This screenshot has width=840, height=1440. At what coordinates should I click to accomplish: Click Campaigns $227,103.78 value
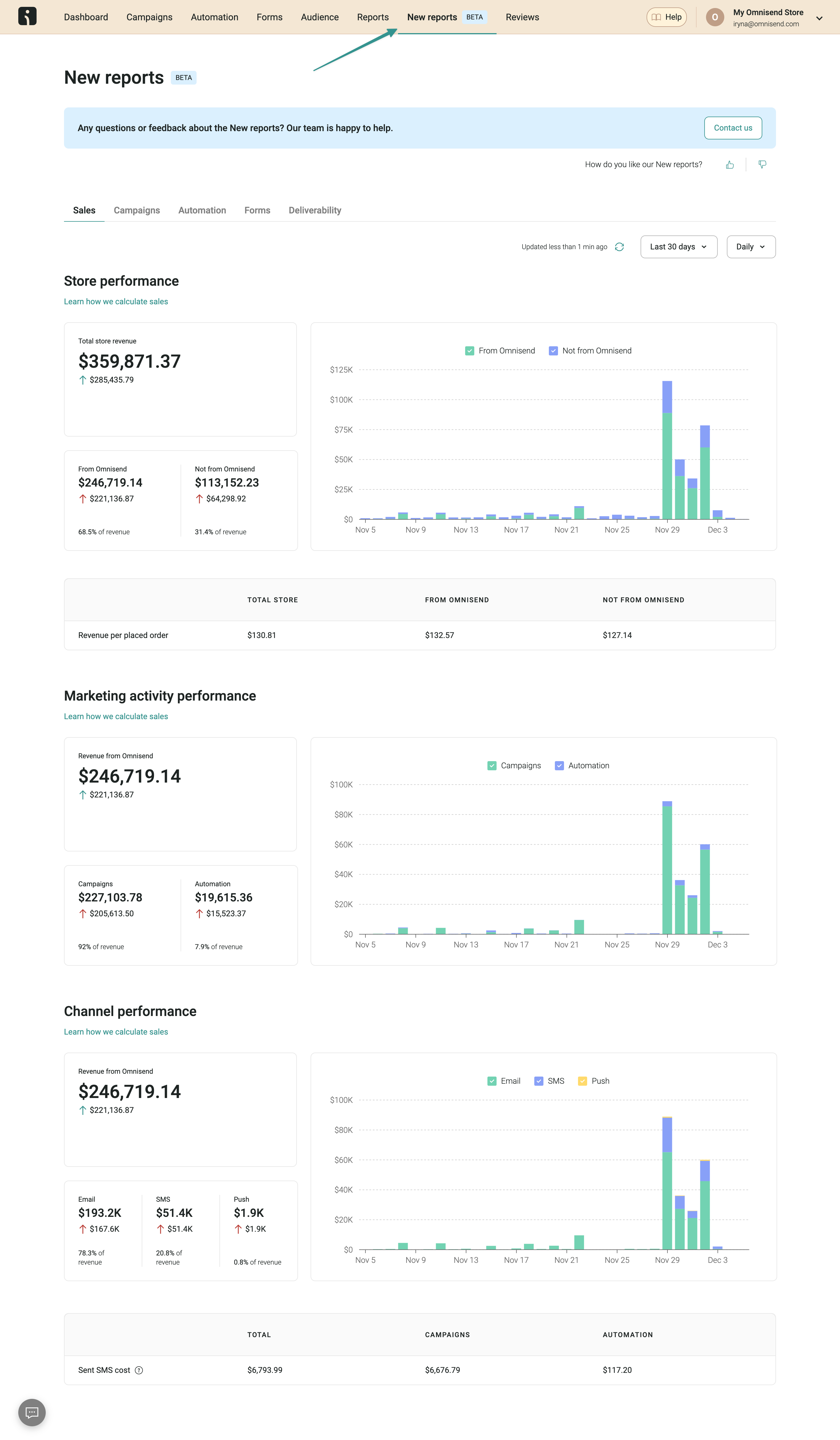pos(110,898)
